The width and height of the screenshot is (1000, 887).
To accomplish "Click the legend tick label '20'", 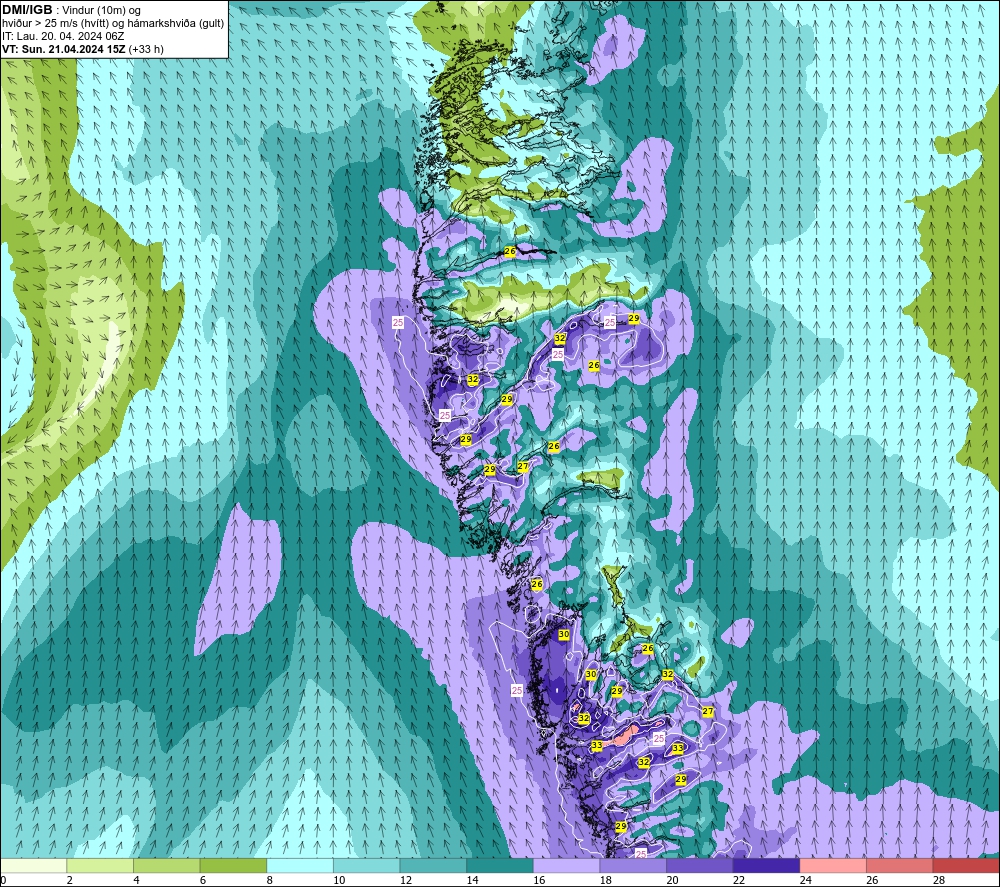I will (672, 880).
